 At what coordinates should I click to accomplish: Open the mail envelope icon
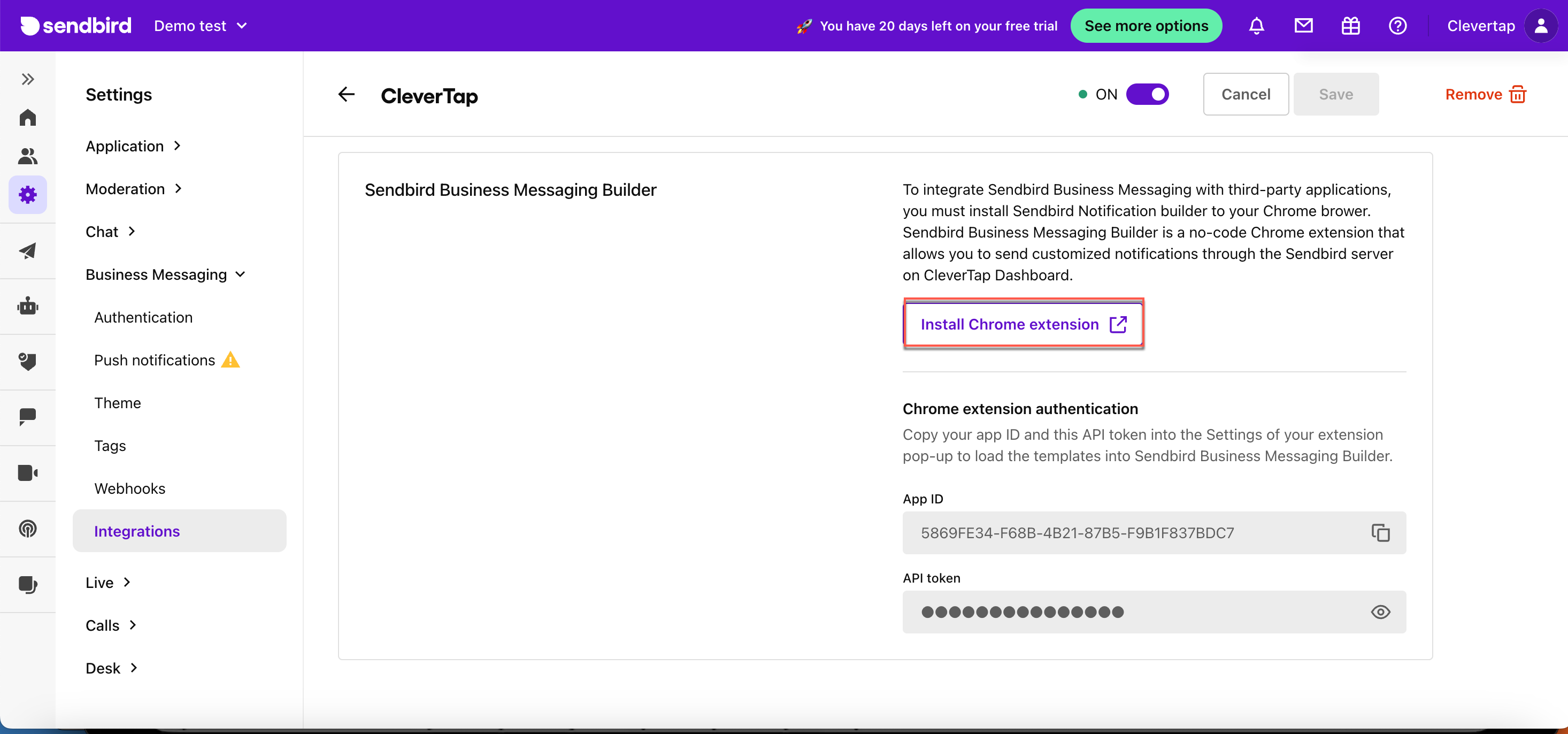1303,26
